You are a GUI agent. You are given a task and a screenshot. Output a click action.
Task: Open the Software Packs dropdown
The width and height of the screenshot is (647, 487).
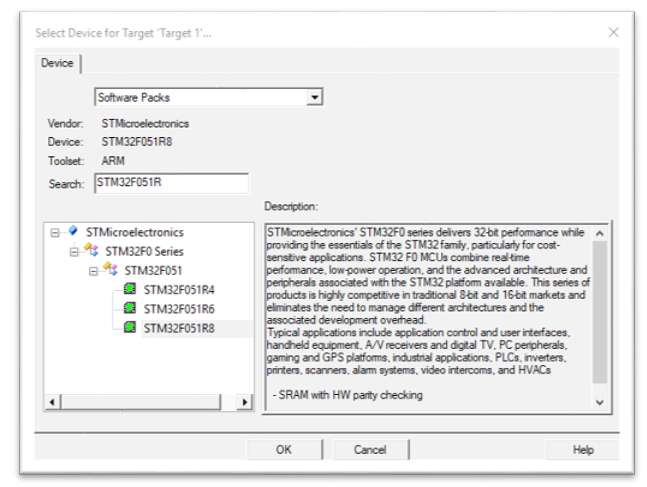[315, 97]
